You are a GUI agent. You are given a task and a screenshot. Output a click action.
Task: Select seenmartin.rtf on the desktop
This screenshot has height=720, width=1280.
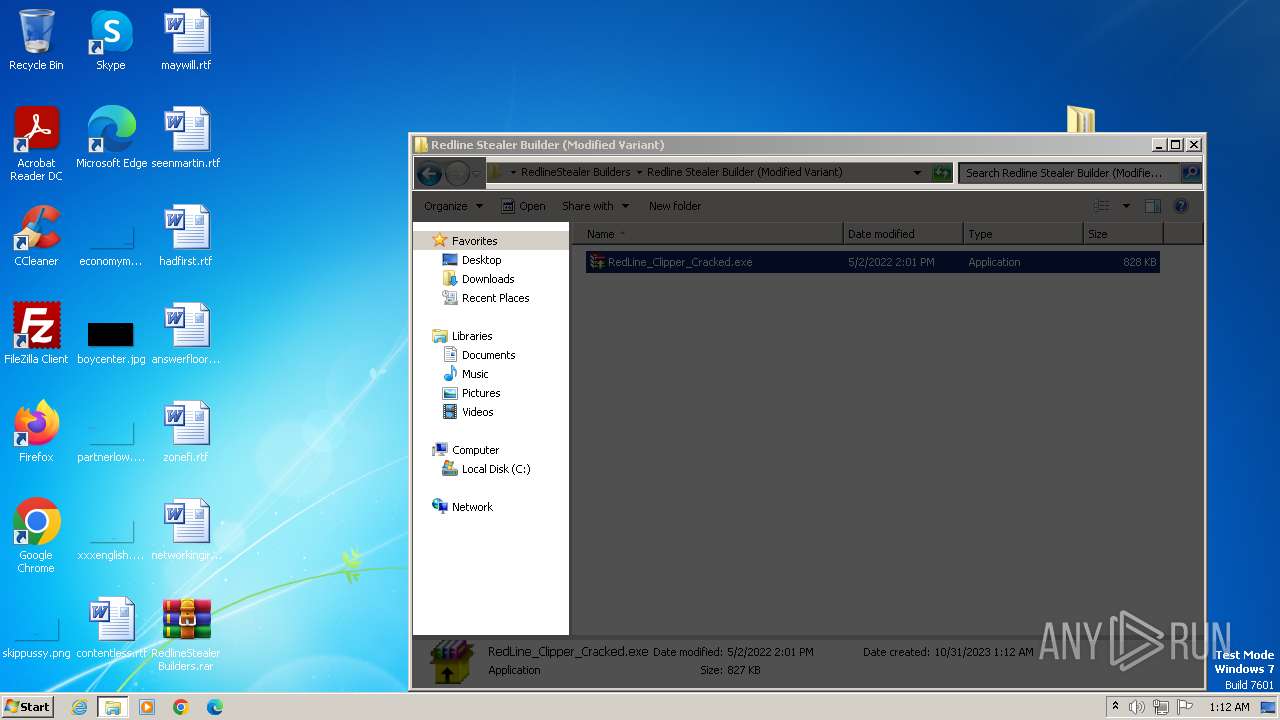pyautogui.click(x=186, y=138)
